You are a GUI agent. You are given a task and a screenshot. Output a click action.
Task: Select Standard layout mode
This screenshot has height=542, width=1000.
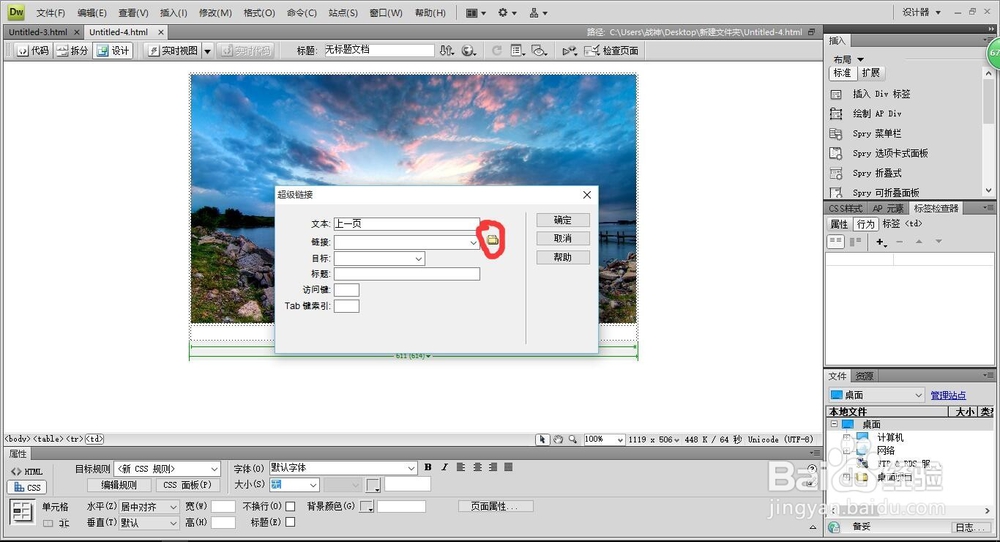click(x=842, y=73)
